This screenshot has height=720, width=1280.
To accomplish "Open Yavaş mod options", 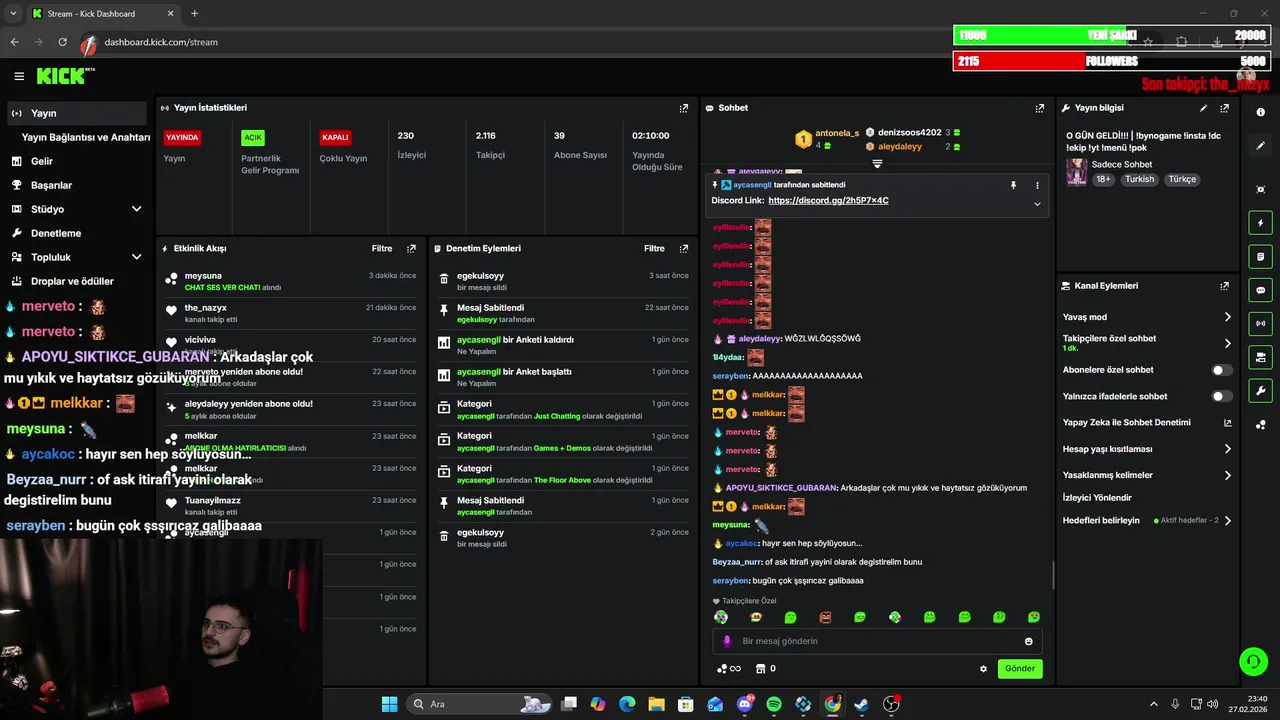I will click(1147, 317).
